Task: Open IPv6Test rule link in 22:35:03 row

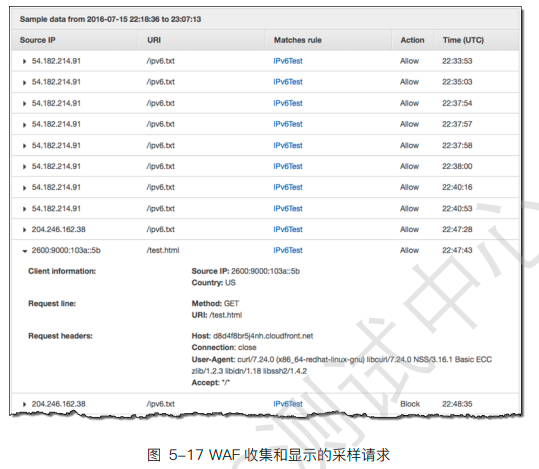Action: (x=288, y=82)
